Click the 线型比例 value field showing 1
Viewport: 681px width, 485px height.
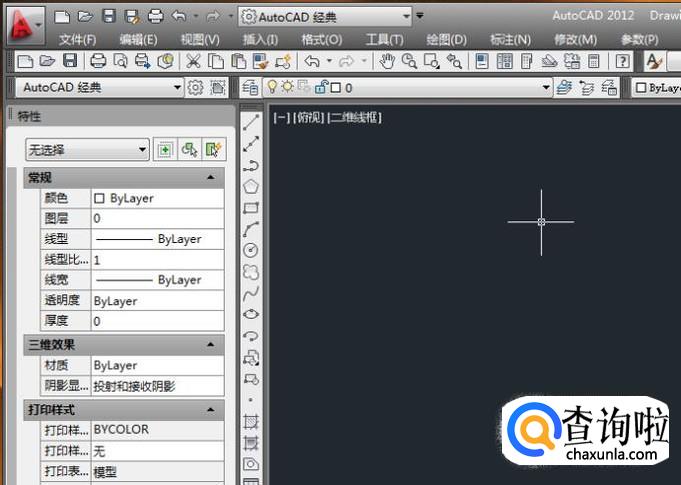coord(158,260)
